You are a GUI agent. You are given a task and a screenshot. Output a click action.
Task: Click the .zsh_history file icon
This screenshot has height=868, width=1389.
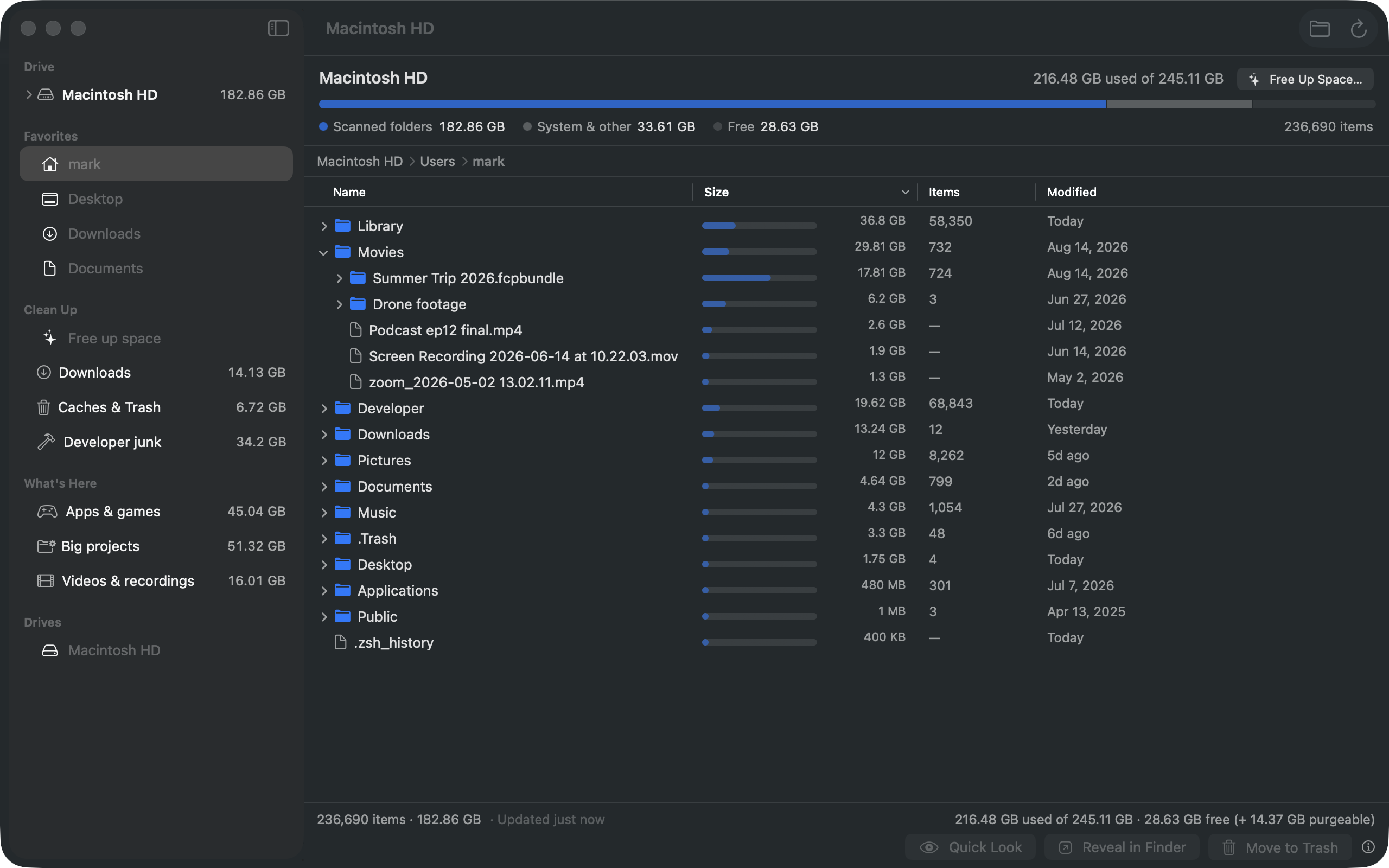point(340,642)
